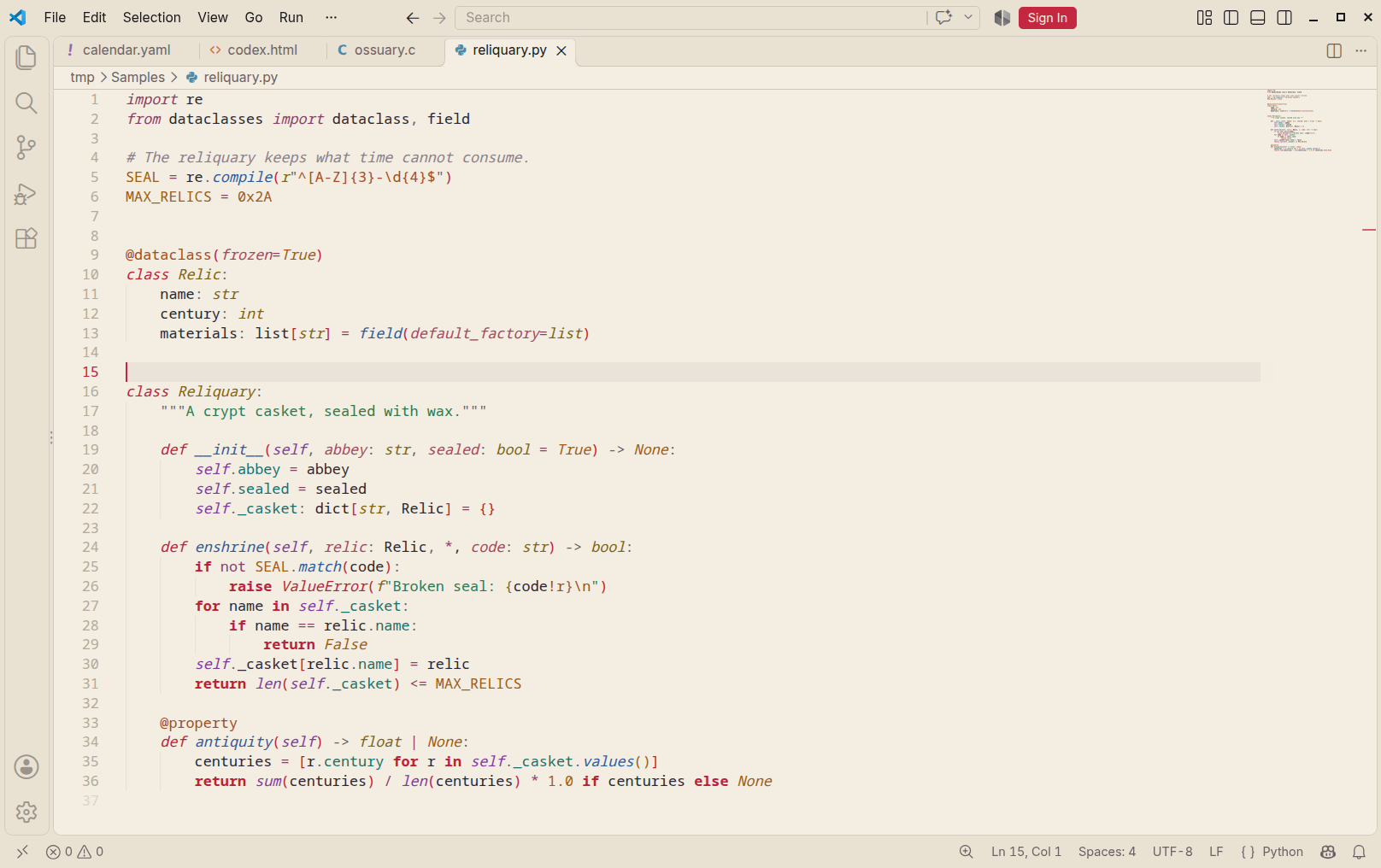Viewport: 1381px width, 868px height.
Task: Go back with the left arrow
Action: [413, 18]
